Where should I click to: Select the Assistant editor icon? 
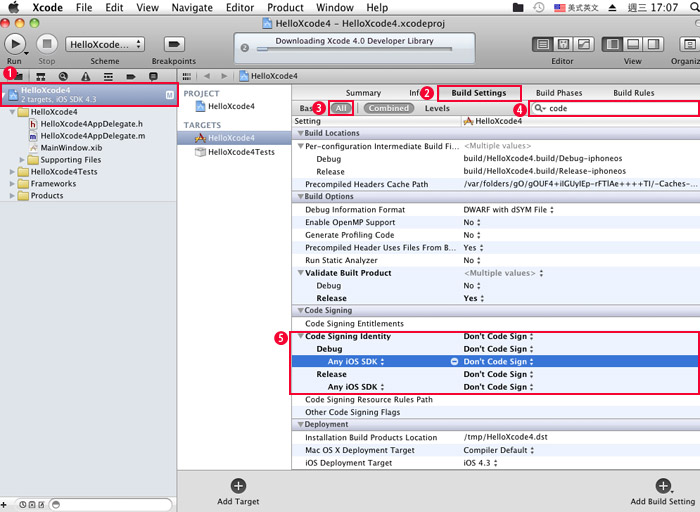click(x=563, y=44)
